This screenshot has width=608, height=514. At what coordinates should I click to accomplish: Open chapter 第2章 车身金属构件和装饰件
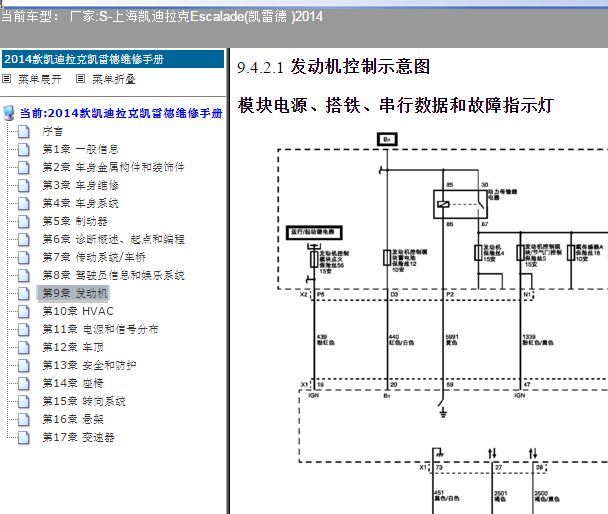[x=113, y=167]
